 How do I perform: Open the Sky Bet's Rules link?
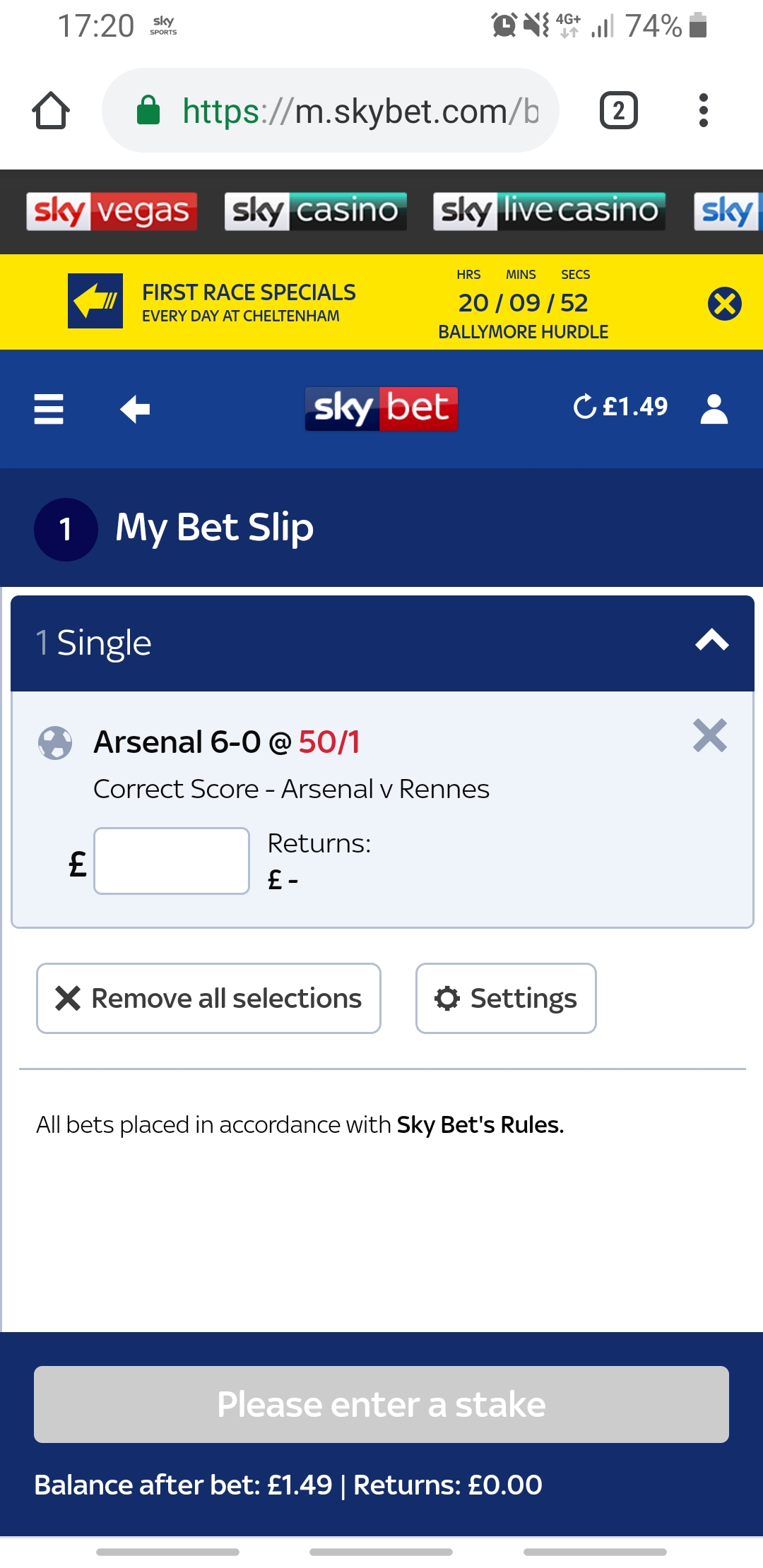pos(480,1124)
